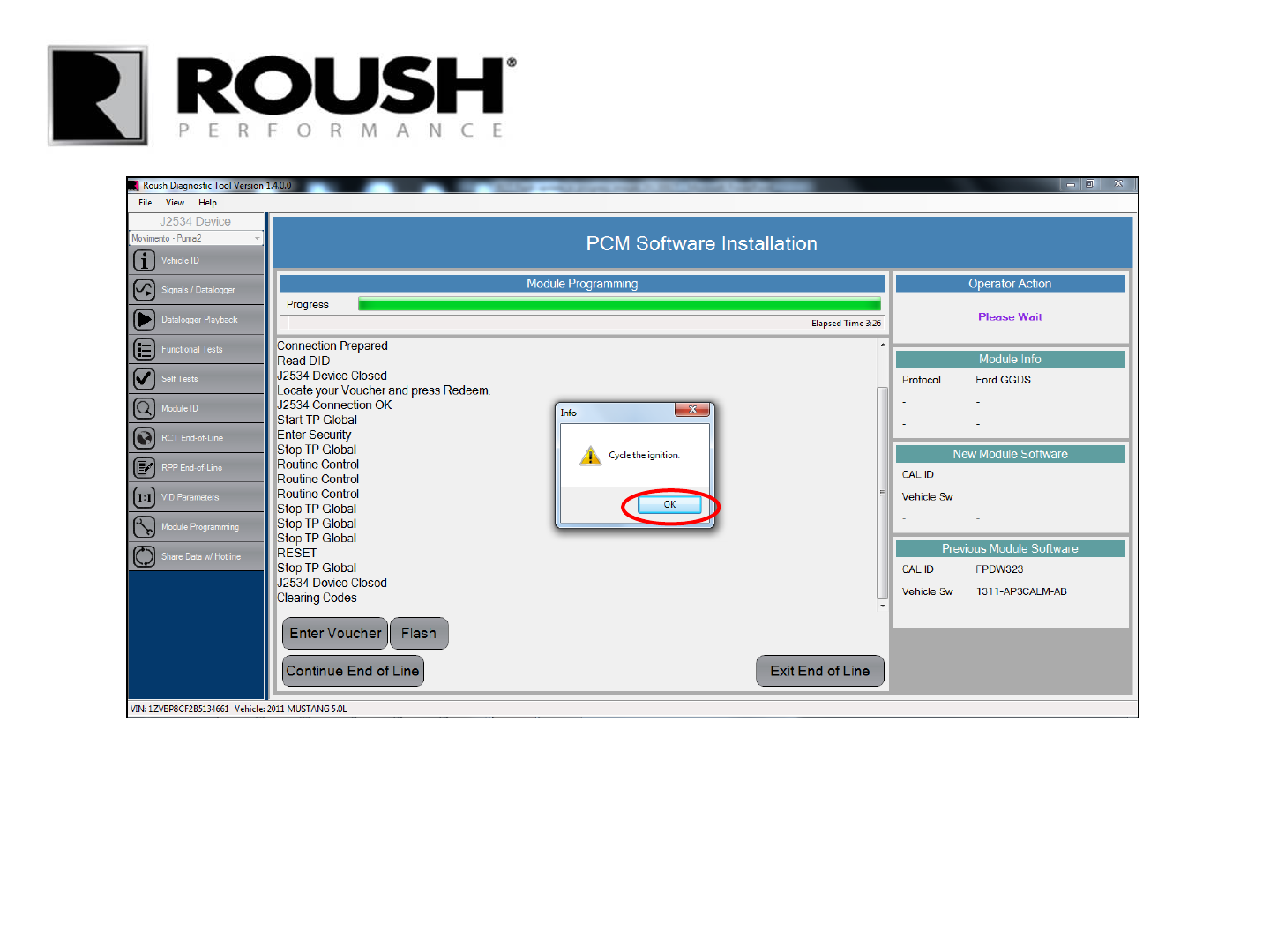Open the Share Data w/ Hotline icon

click(144, 556)
